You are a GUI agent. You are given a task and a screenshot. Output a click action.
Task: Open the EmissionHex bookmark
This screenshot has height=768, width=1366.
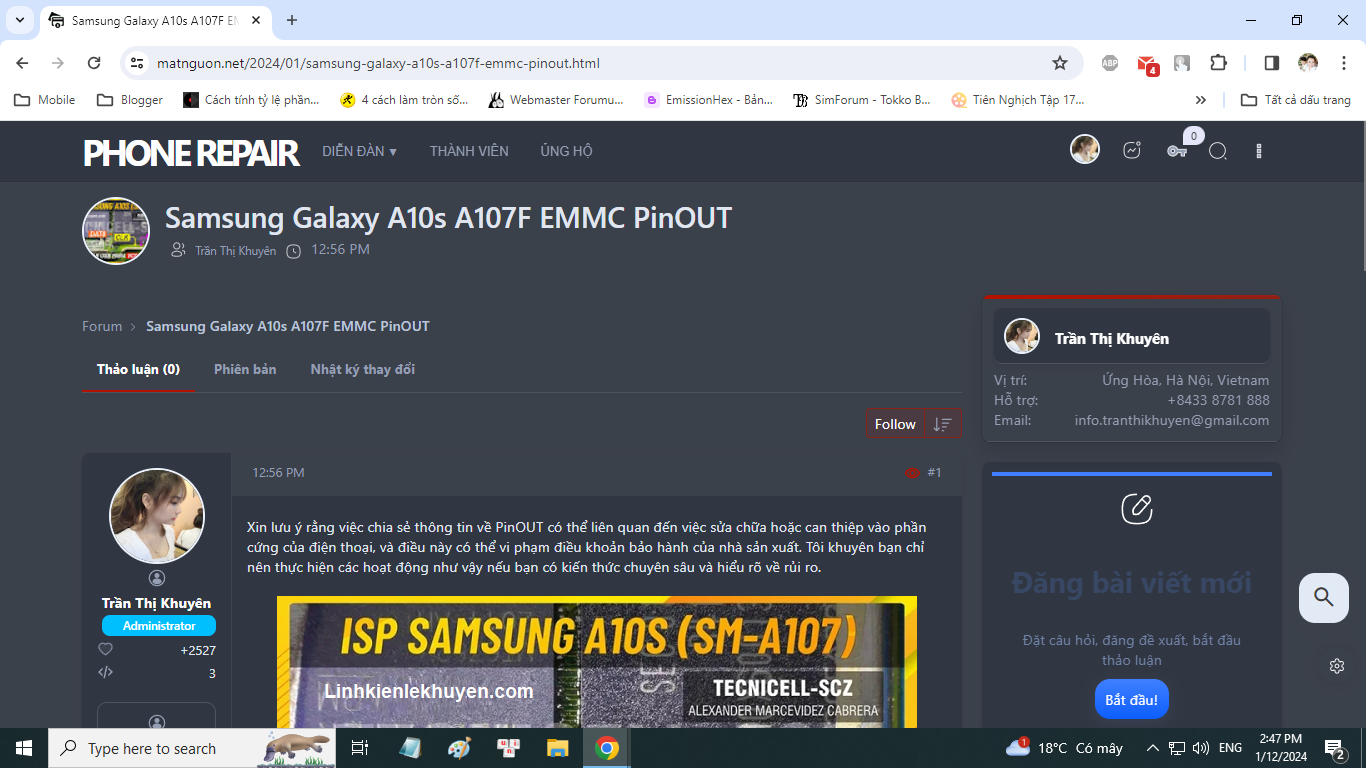709,100
